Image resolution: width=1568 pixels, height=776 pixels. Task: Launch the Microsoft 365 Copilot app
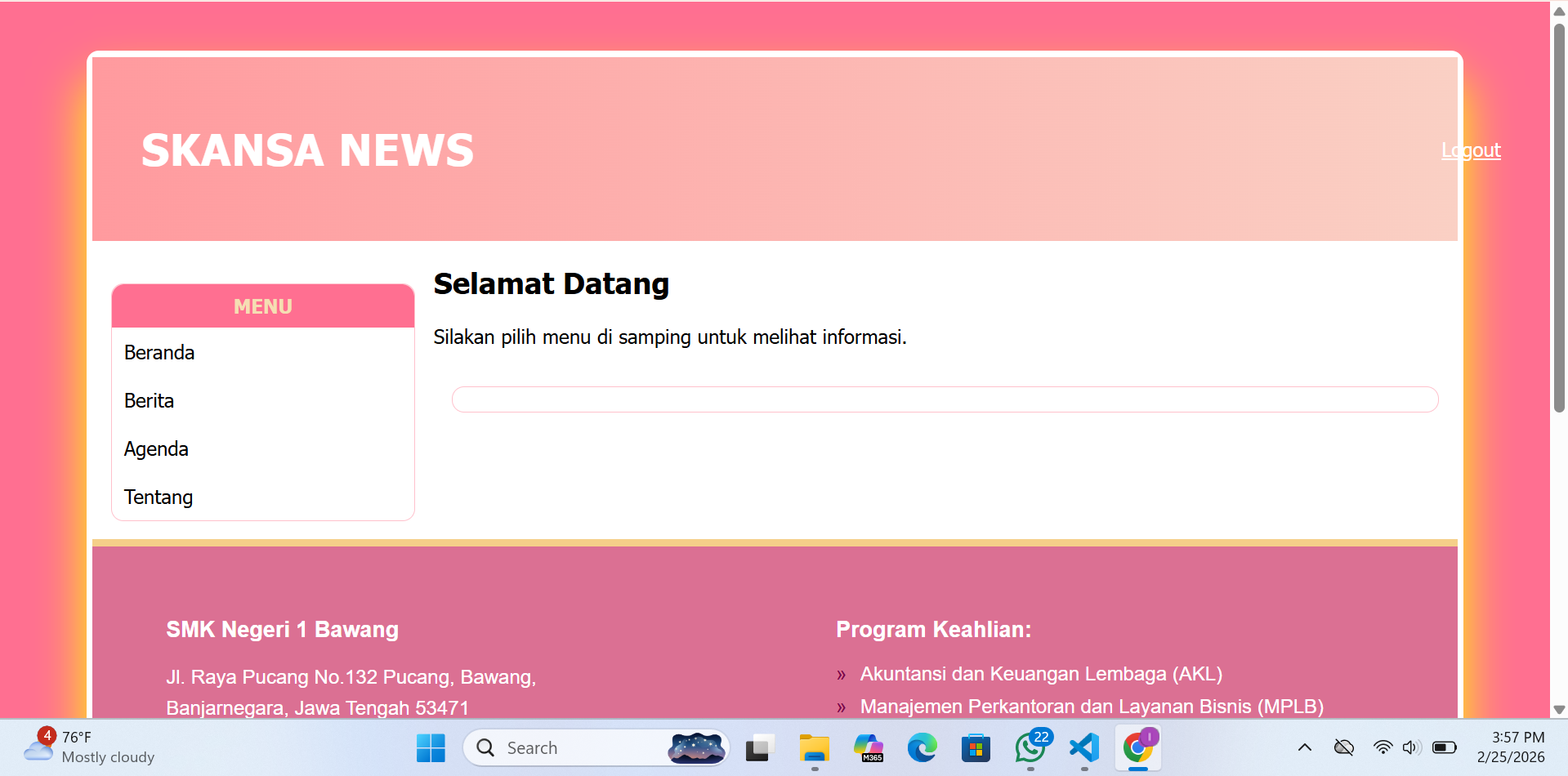[869, 747]
